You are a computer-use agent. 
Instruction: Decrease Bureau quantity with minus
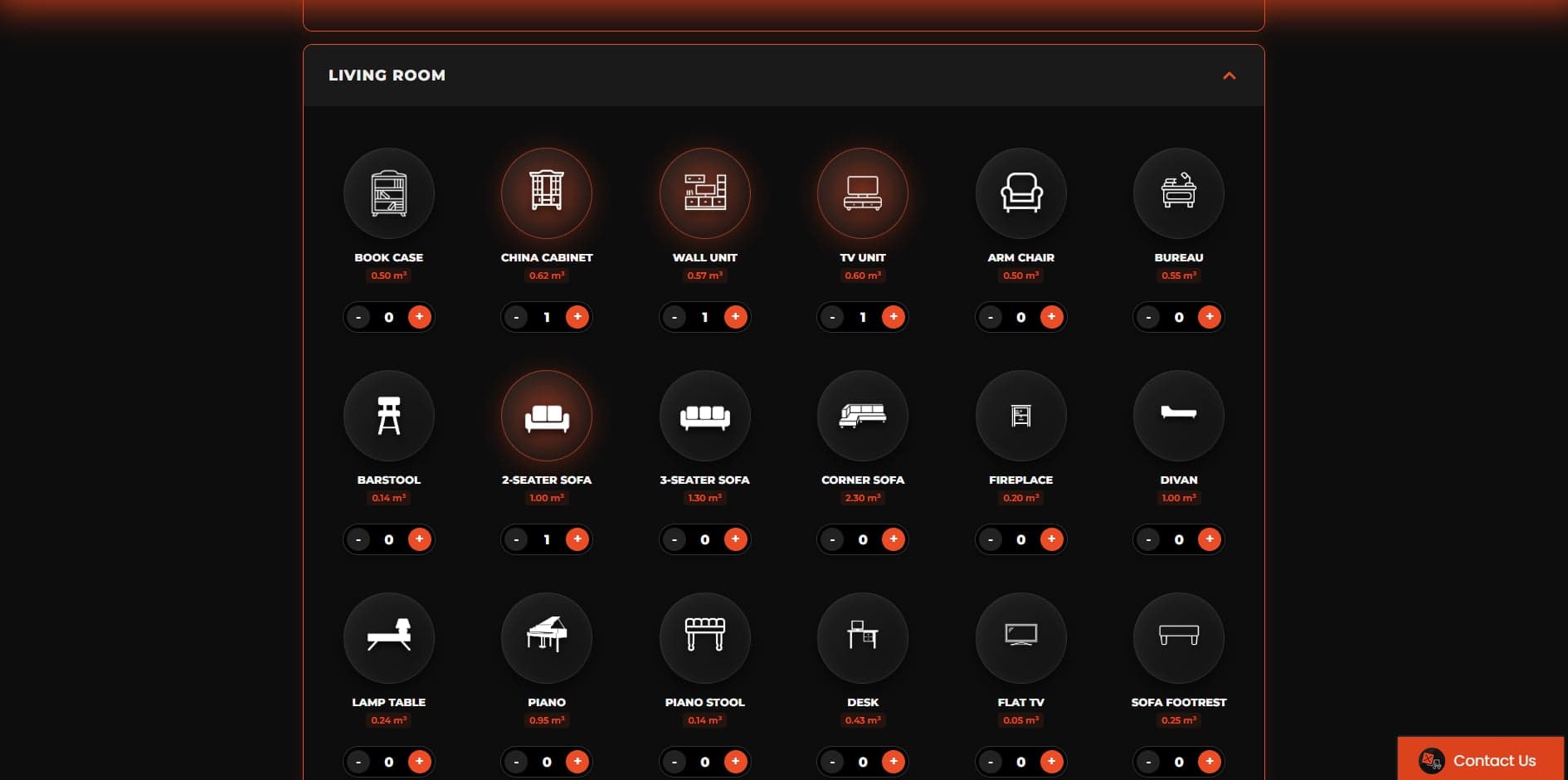click(x=1148, y=317)
